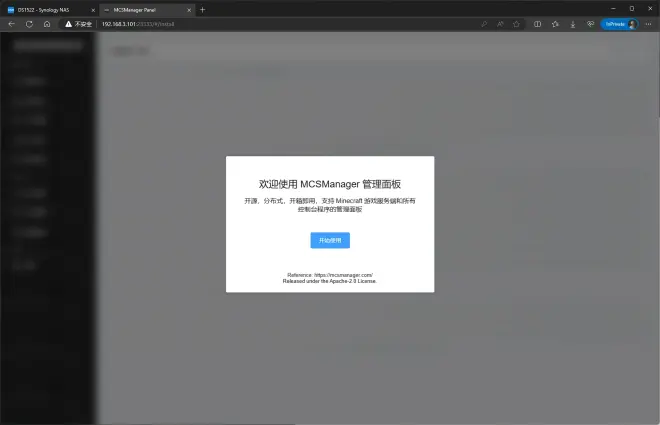The image size is (660, 425).
Task: Open the browser home page
Action: [x=47, y=24]
